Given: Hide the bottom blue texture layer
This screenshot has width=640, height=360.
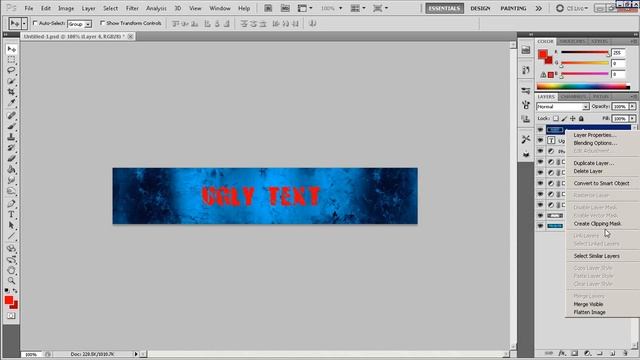Looking at the screenshot, I should coord(540,226).
